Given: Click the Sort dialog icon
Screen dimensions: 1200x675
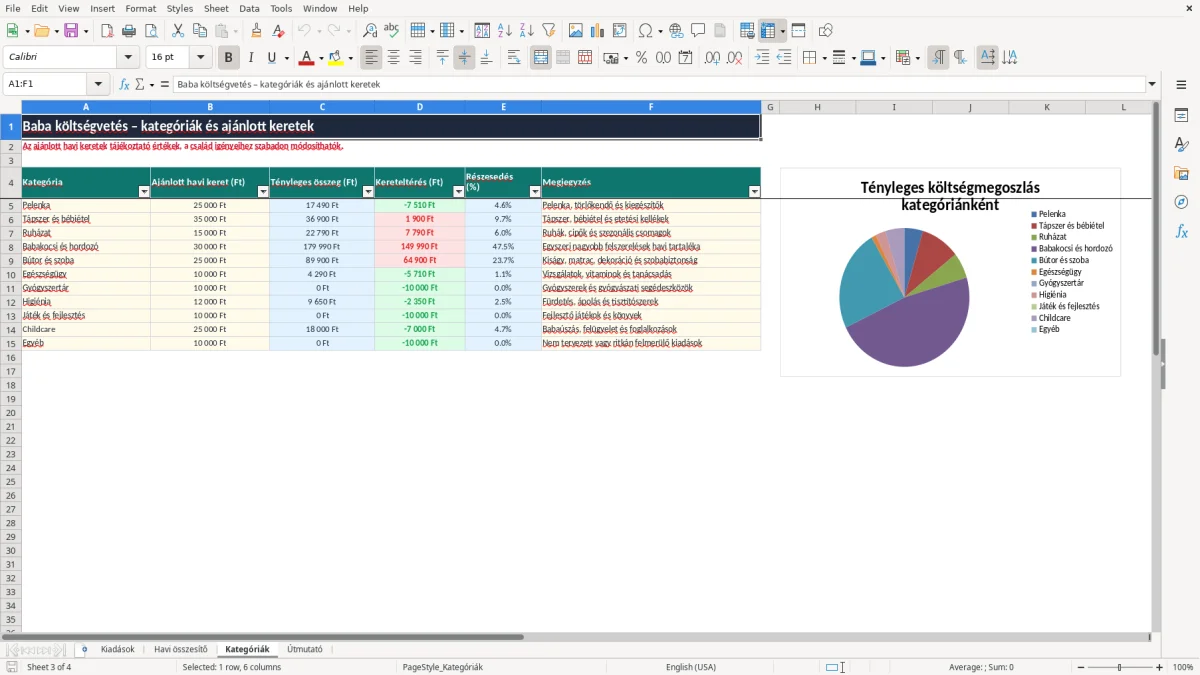Looking at the screenshot, I should [482, 31].
